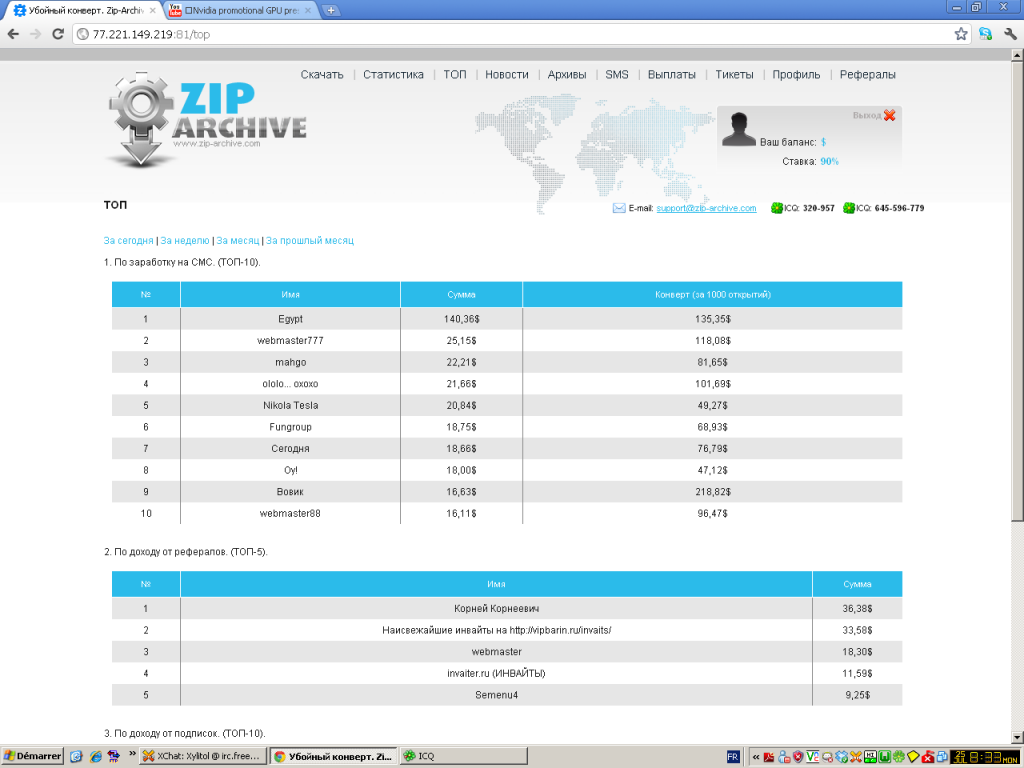This screenshot has width=1024, height=768.
Task: Open a new tab with the plus button
Action: [x=331, y=10]
